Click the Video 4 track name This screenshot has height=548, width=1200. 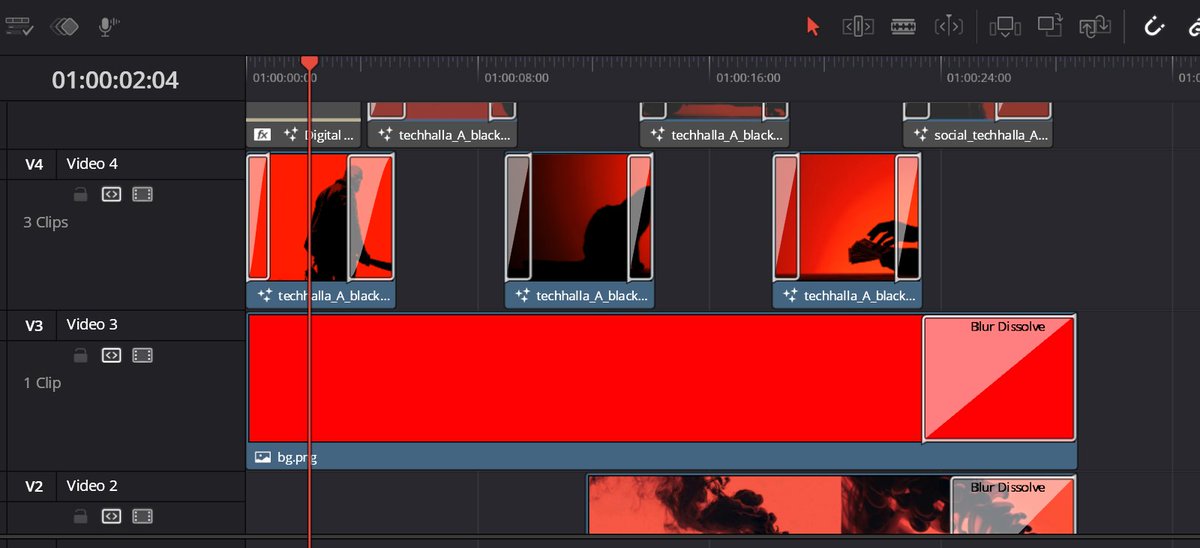tap(92, 164)
